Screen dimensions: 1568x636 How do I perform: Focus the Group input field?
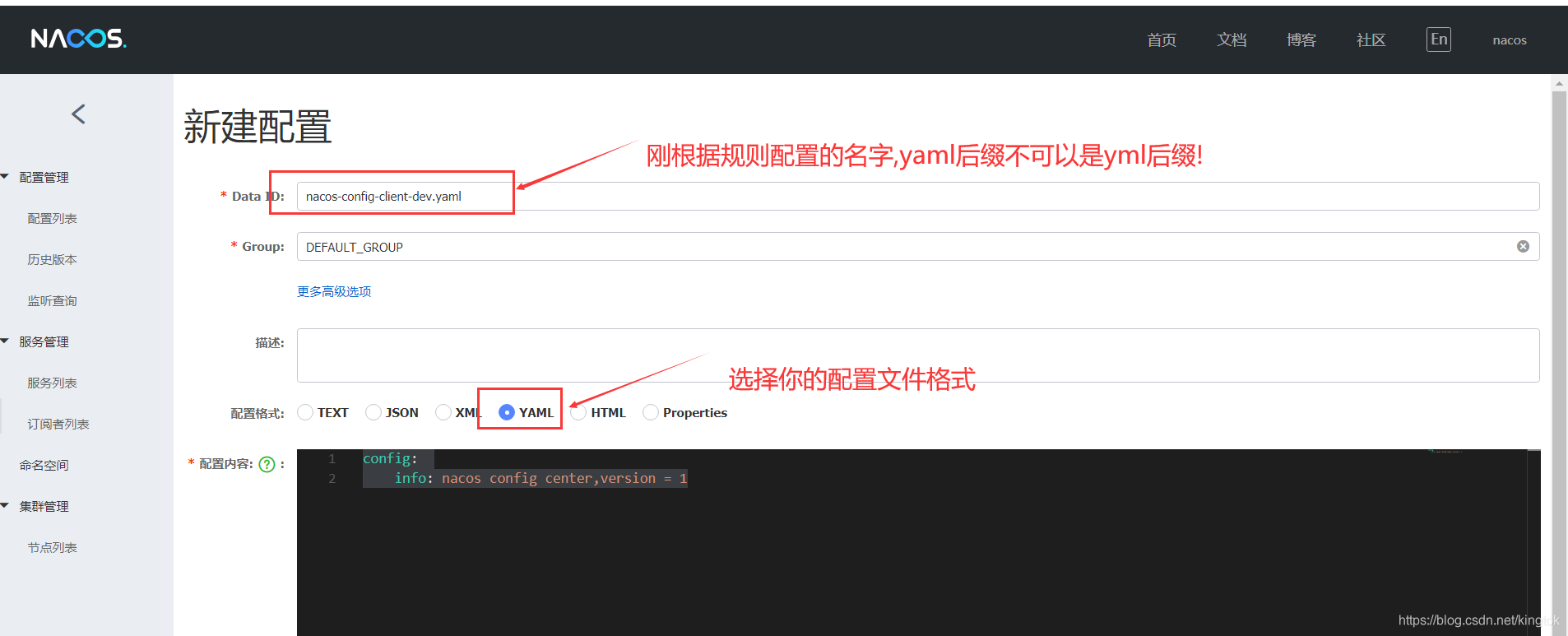tap(918, 247)
